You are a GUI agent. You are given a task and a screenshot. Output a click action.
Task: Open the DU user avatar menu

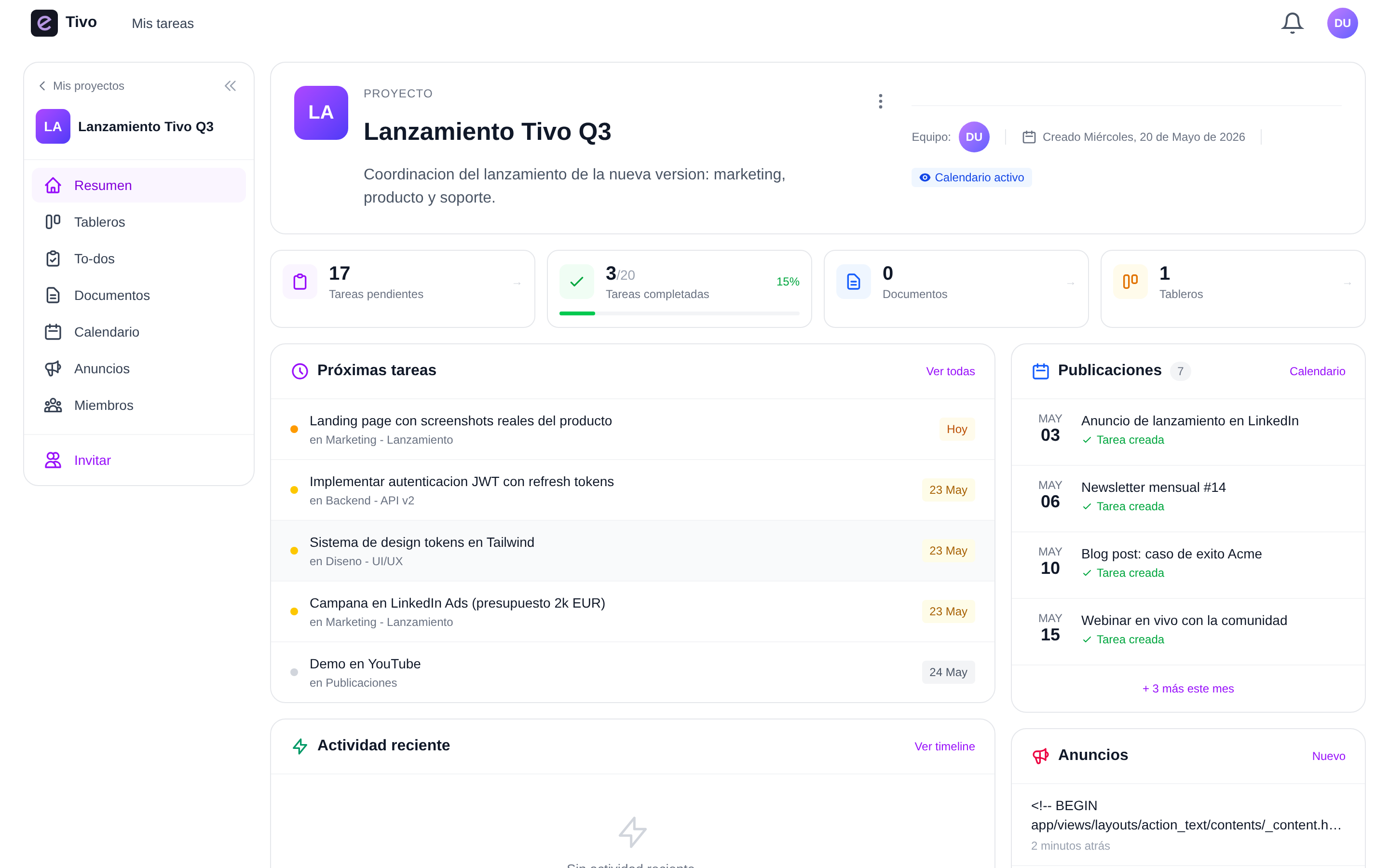pos(1342,23)
